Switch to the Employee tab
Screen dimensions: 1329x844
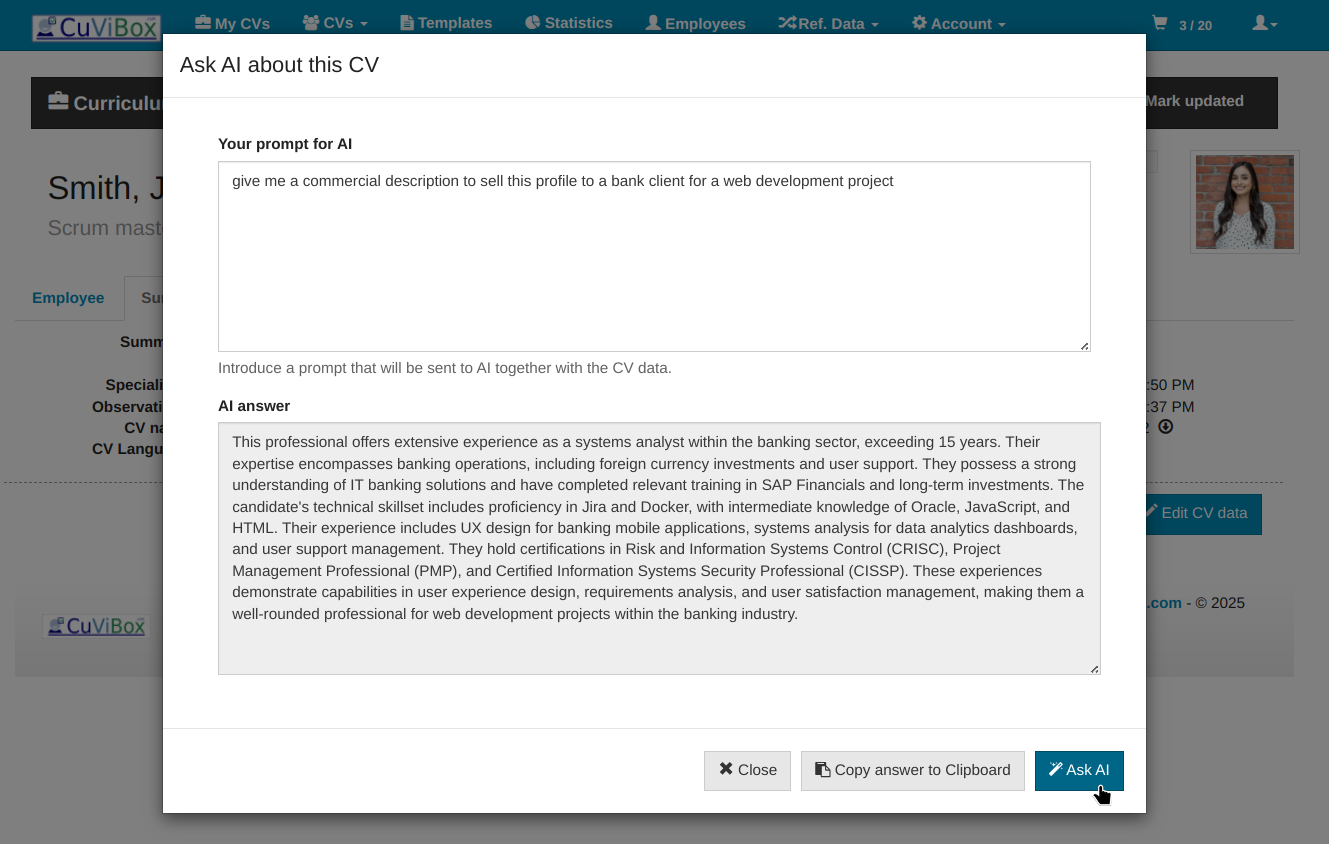[x=68, y=298]
